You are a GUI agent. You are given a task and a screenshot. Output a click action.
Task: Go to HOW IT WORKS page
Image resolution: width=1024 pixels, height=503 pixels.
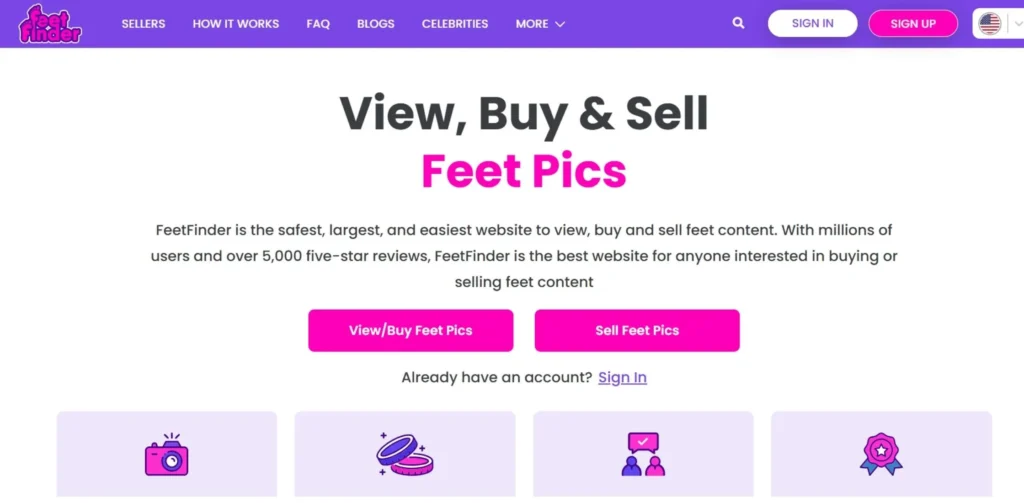(x=236, y=24)
